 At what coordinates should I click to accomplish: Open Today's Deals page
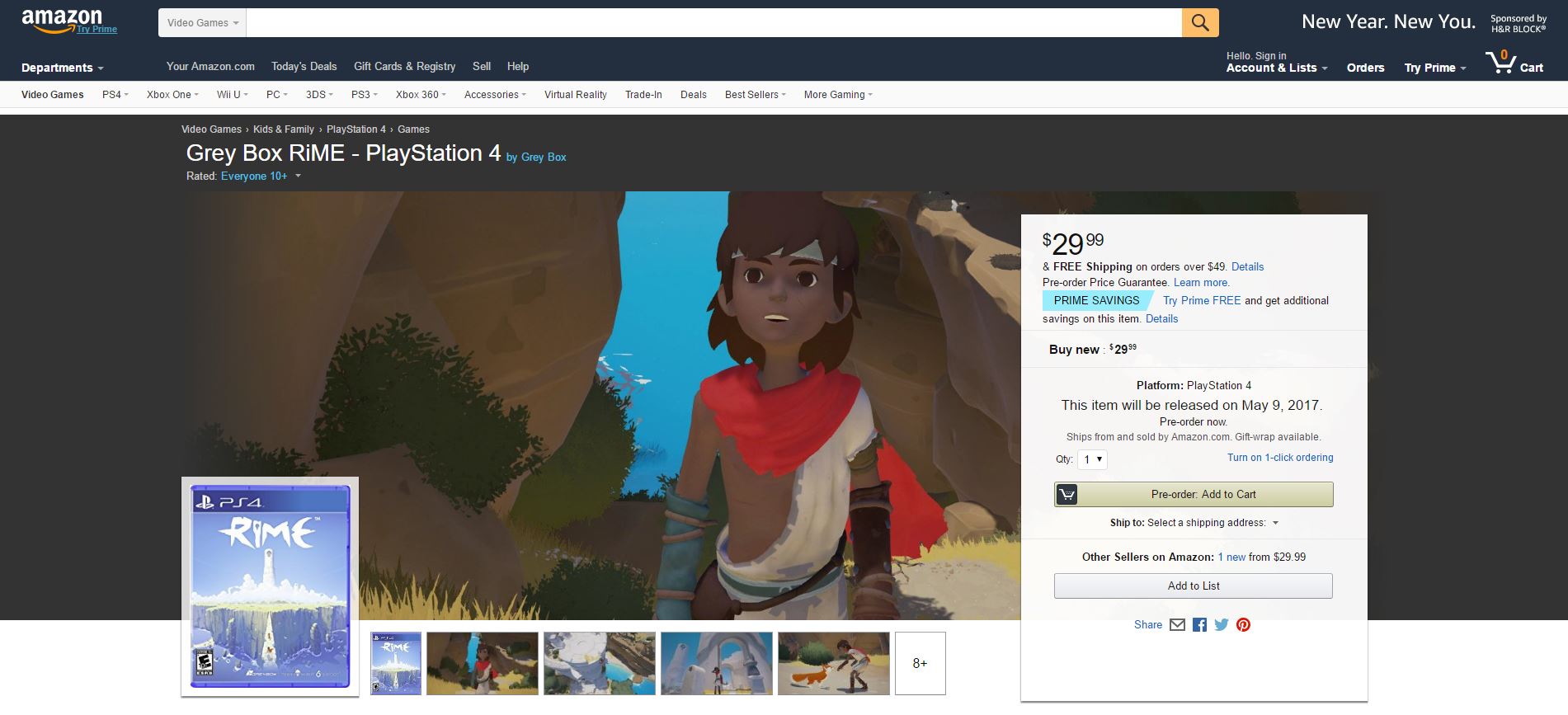[x=304, y=67]
